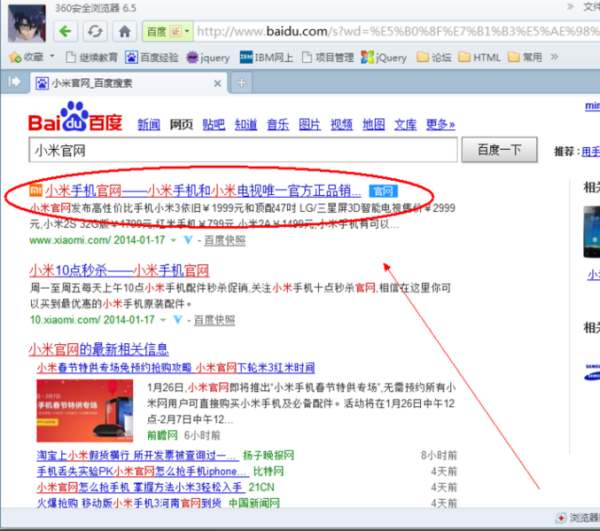Switch to the 新闻 search category

coord(149,124)
